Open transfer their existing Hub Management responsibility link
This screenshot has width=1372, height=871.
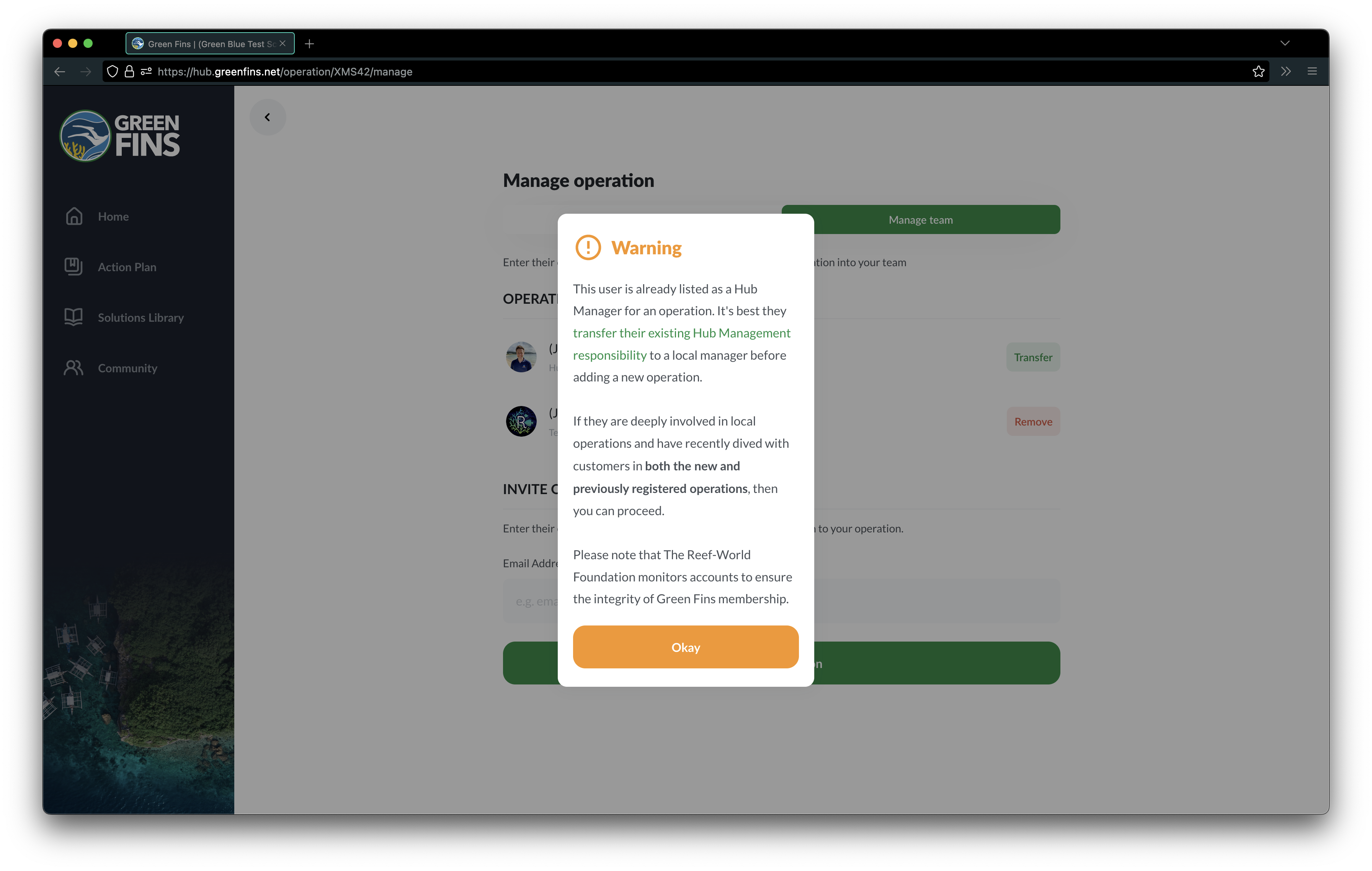pos(681,344)
